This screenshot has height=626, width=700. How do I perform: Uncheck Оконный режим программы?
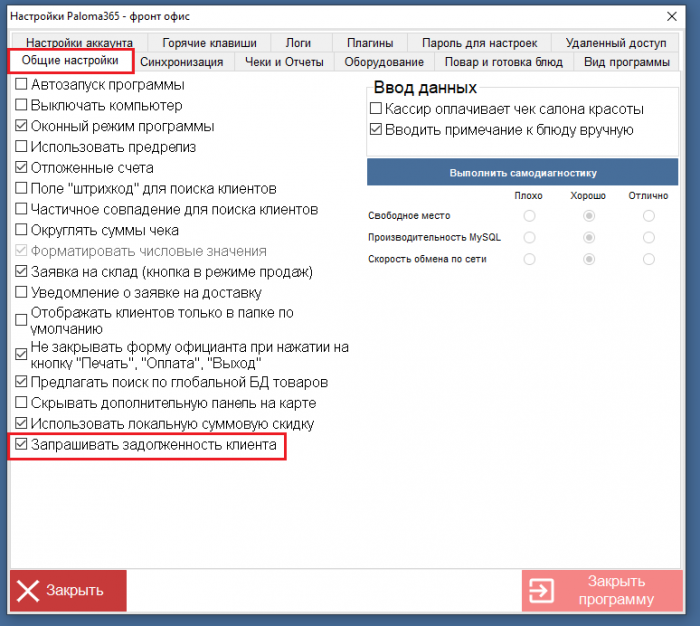click(21, 127)
